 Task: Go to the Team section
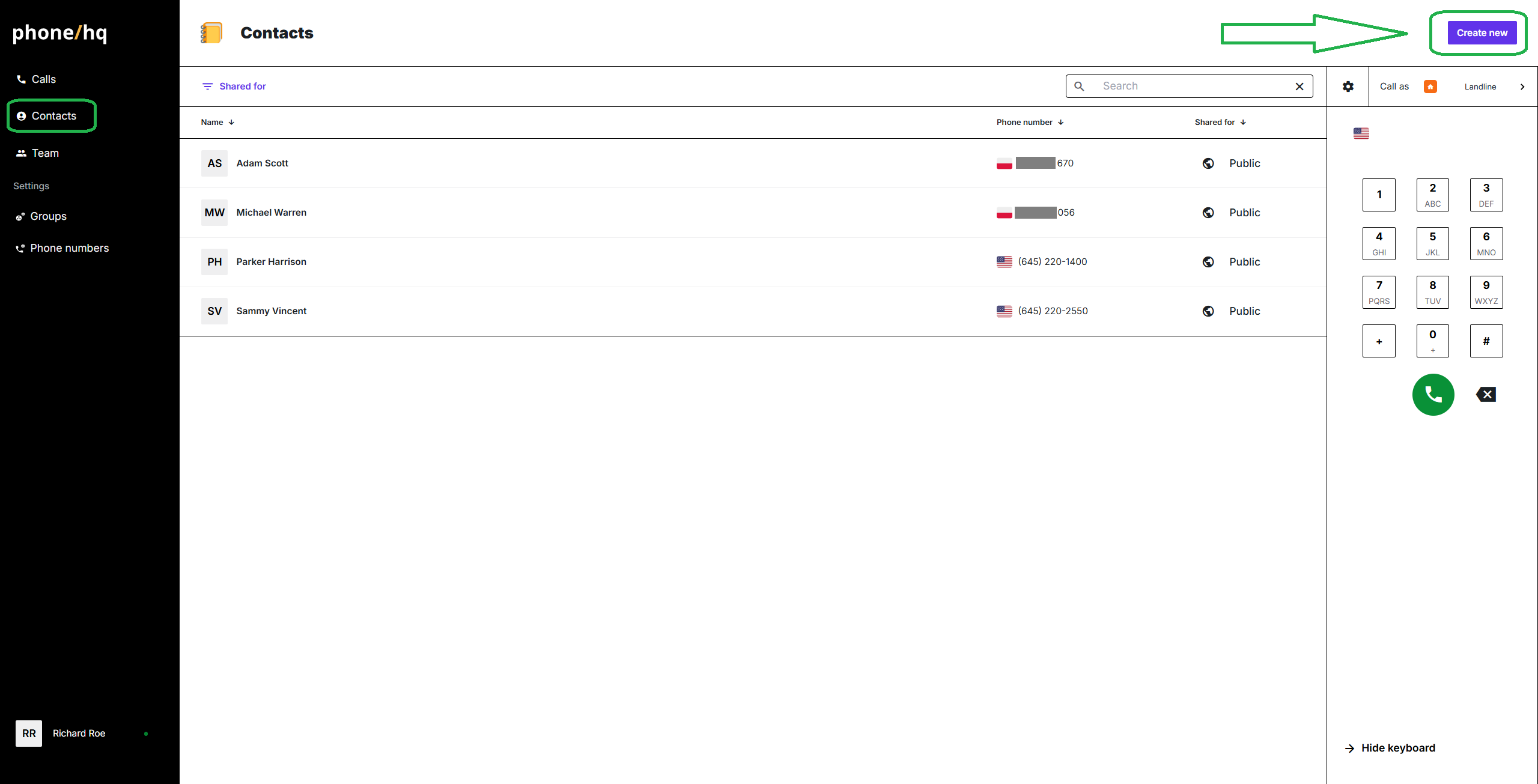[x=44, y=153]
